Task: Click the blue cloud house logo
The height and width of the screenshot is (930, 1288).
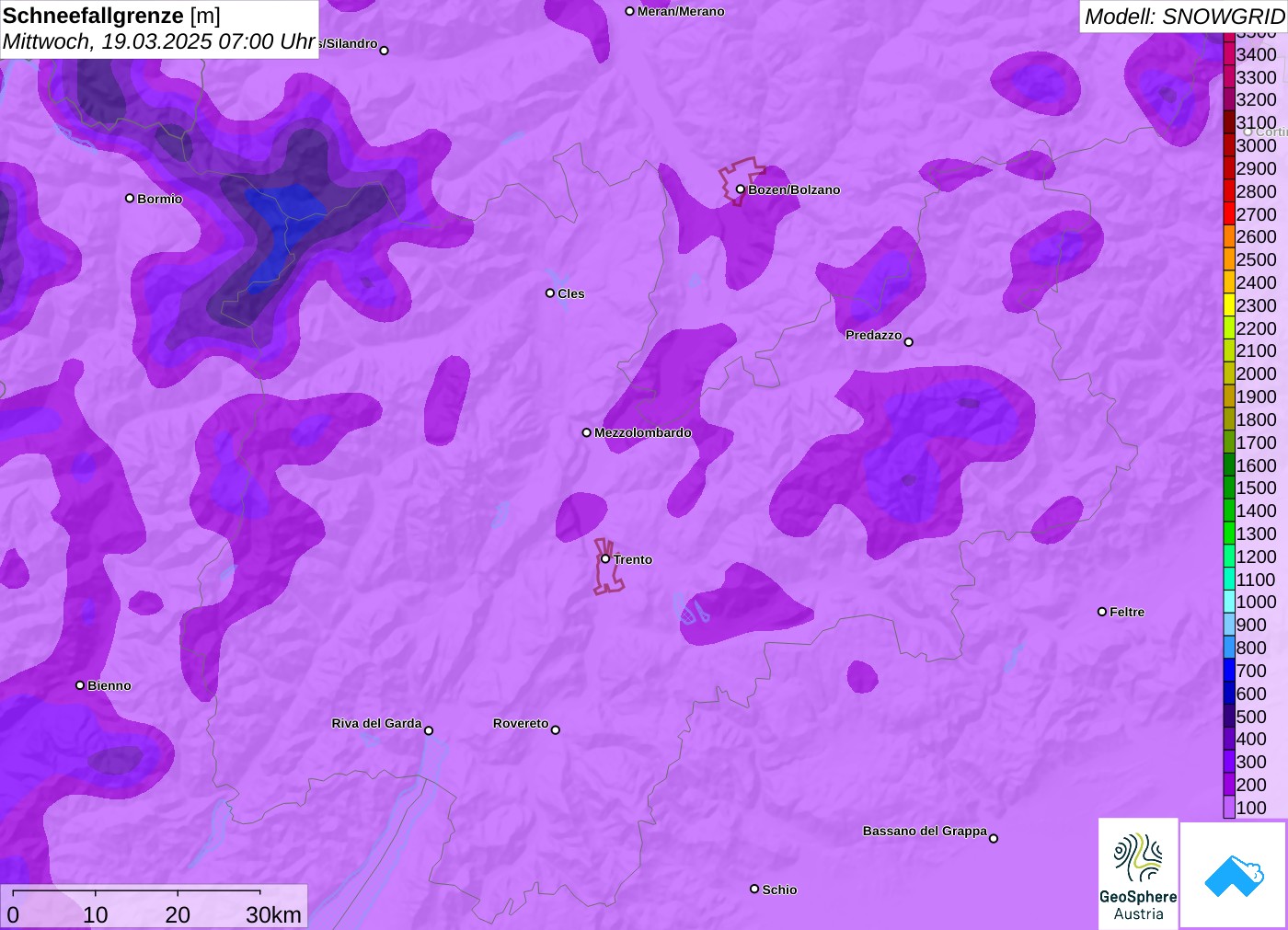Action: point(1234,876)
